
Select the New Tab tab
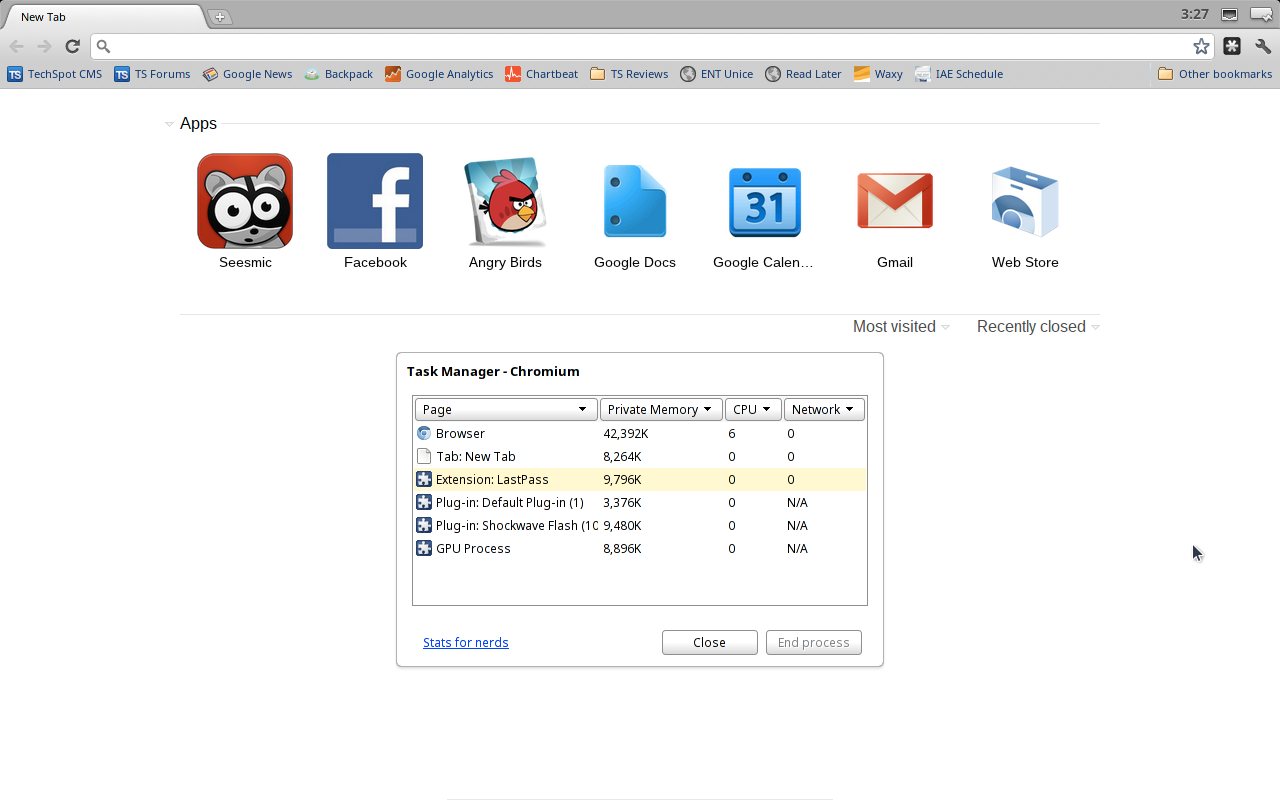(103, 17)
